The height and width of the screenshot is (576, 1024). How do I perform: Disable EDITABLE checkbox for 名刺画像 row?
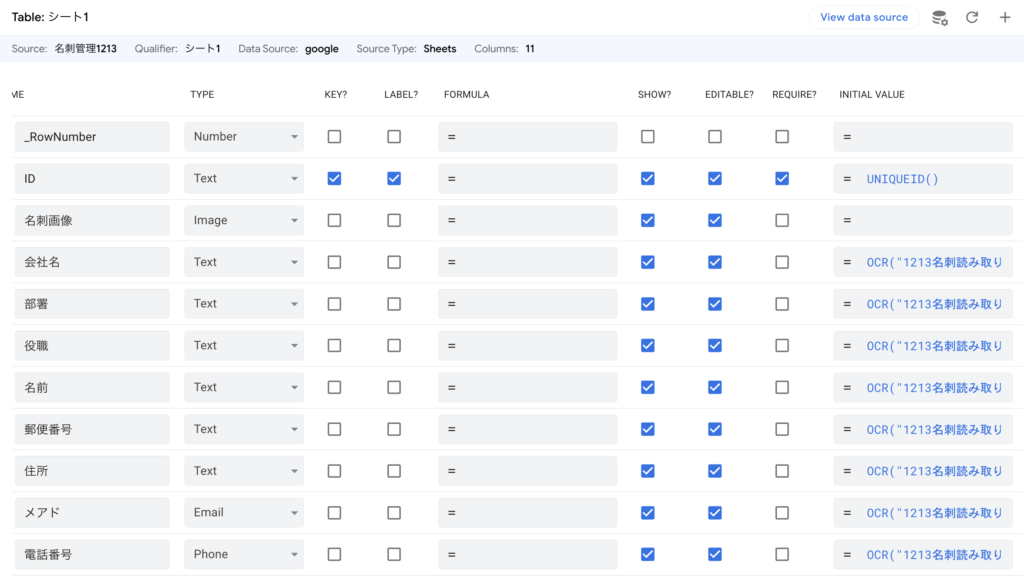[x=715, y=220]
